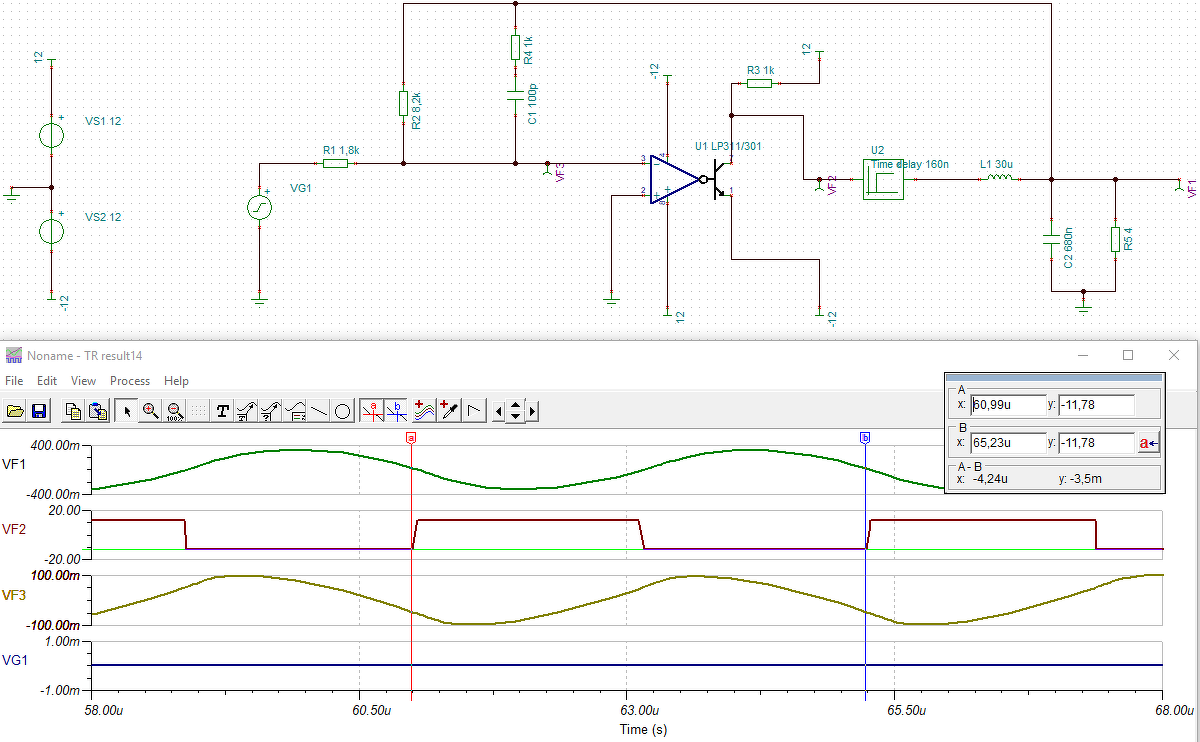1200x742 pixels.
Task: Click the VF1 curve label
Action: (x=14, y=464)
